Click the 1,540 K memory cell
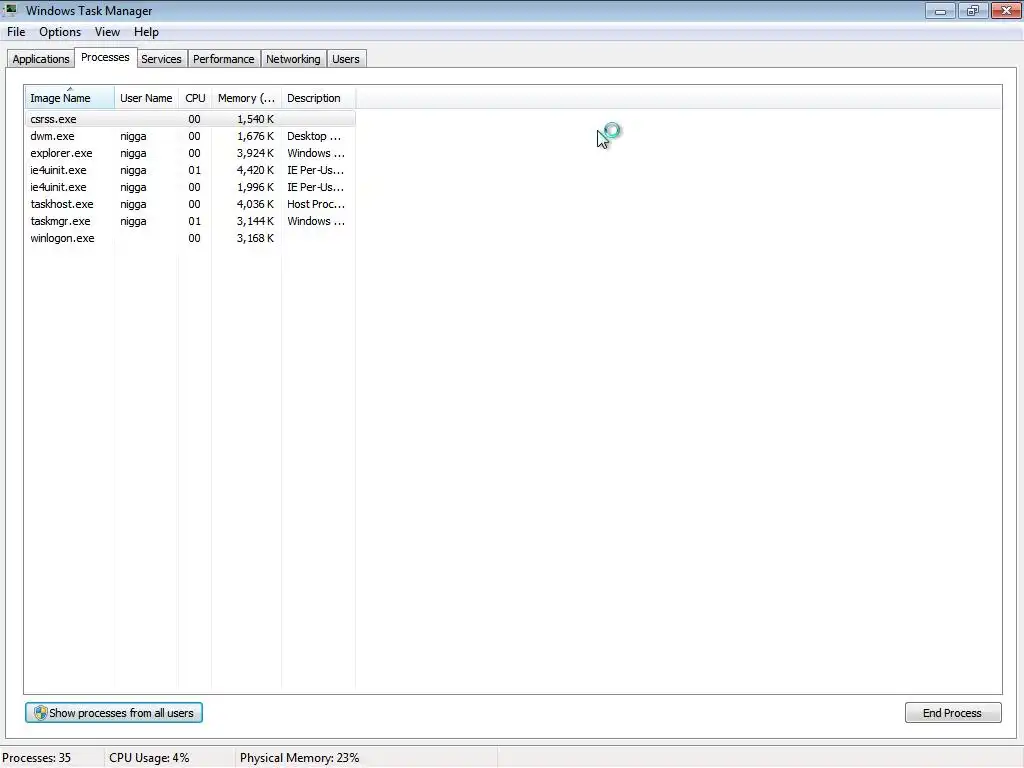The width and height of the screenshot is (1024, 768). [x=255, y=119]
